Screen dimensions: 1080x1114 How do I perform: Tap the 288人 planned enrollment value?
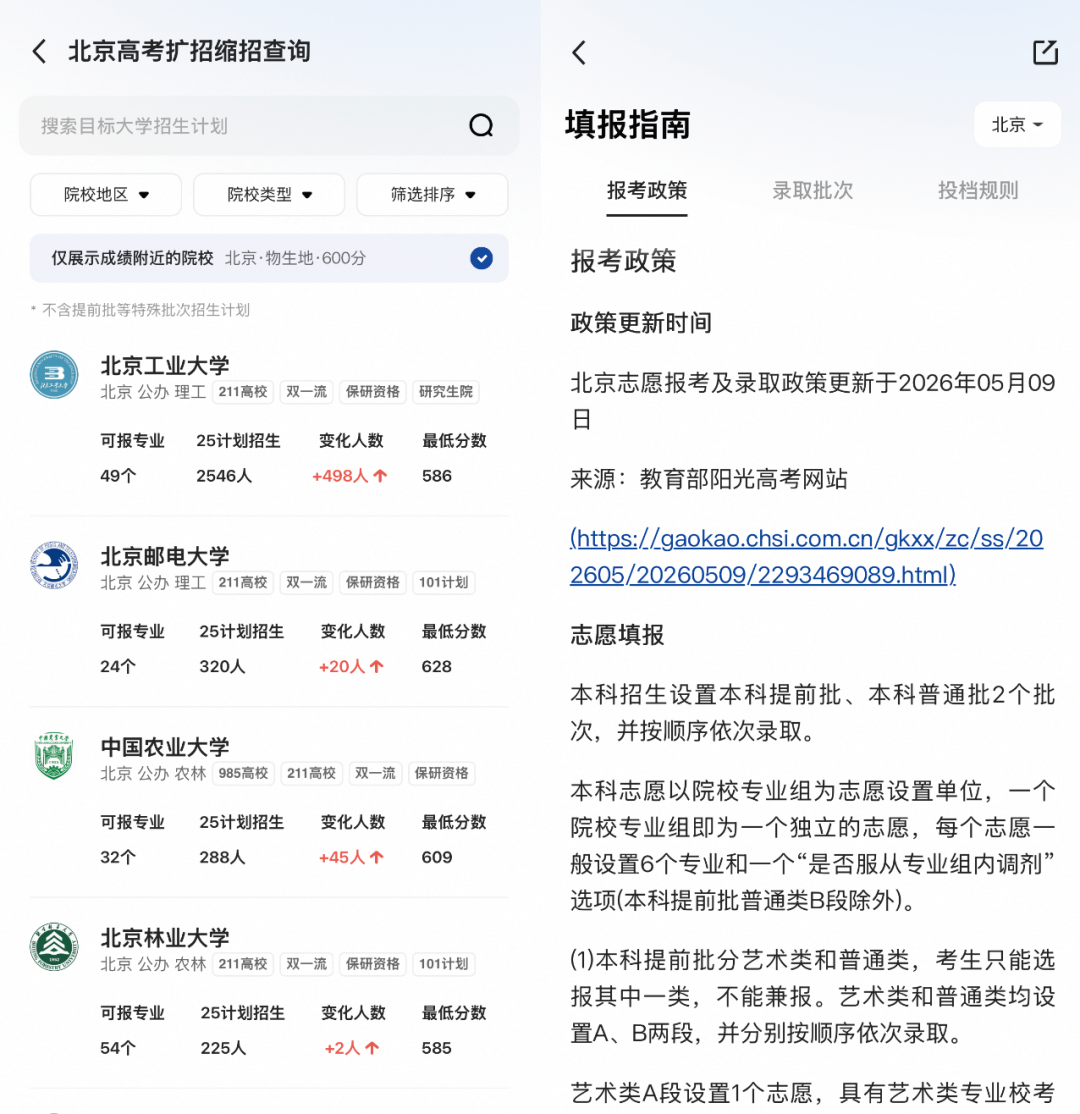point(222,858)
